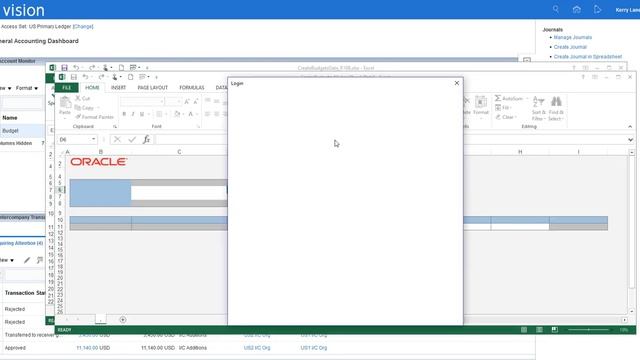Increase font size with larger A icon
This screenshot has height=360, width=640.
tap(187, 101)
